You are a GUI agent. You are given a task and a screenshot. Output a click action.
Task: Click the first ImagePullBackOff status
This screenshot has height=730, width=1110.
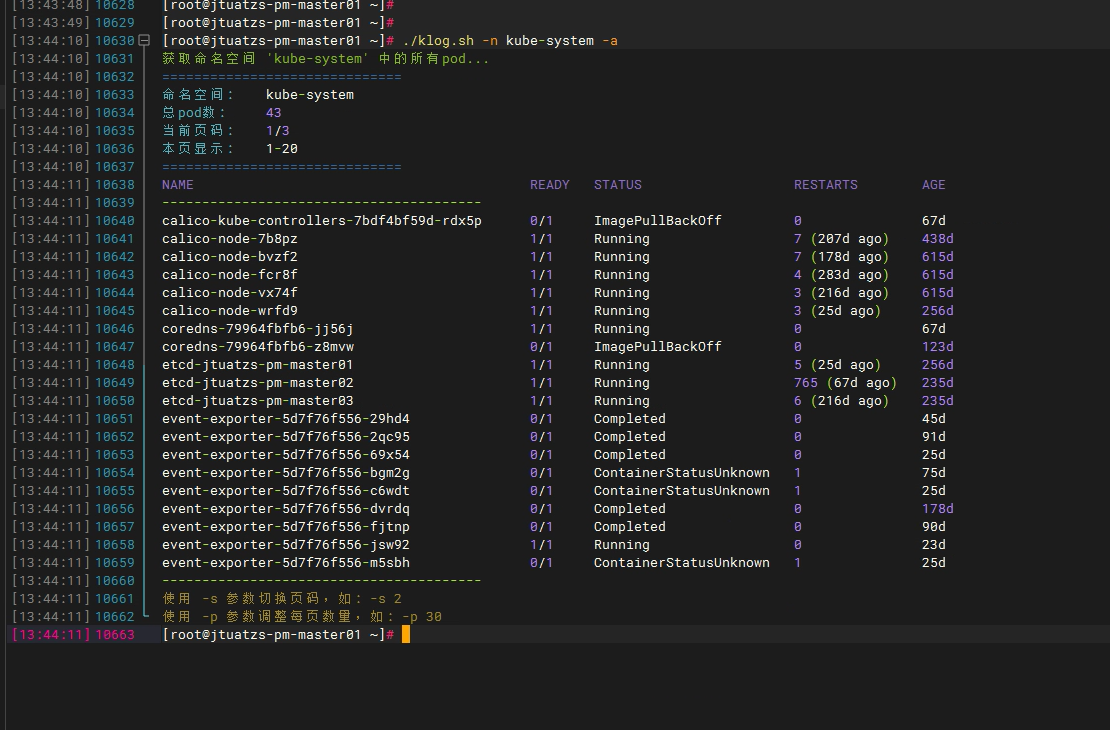tap(657, 221)
